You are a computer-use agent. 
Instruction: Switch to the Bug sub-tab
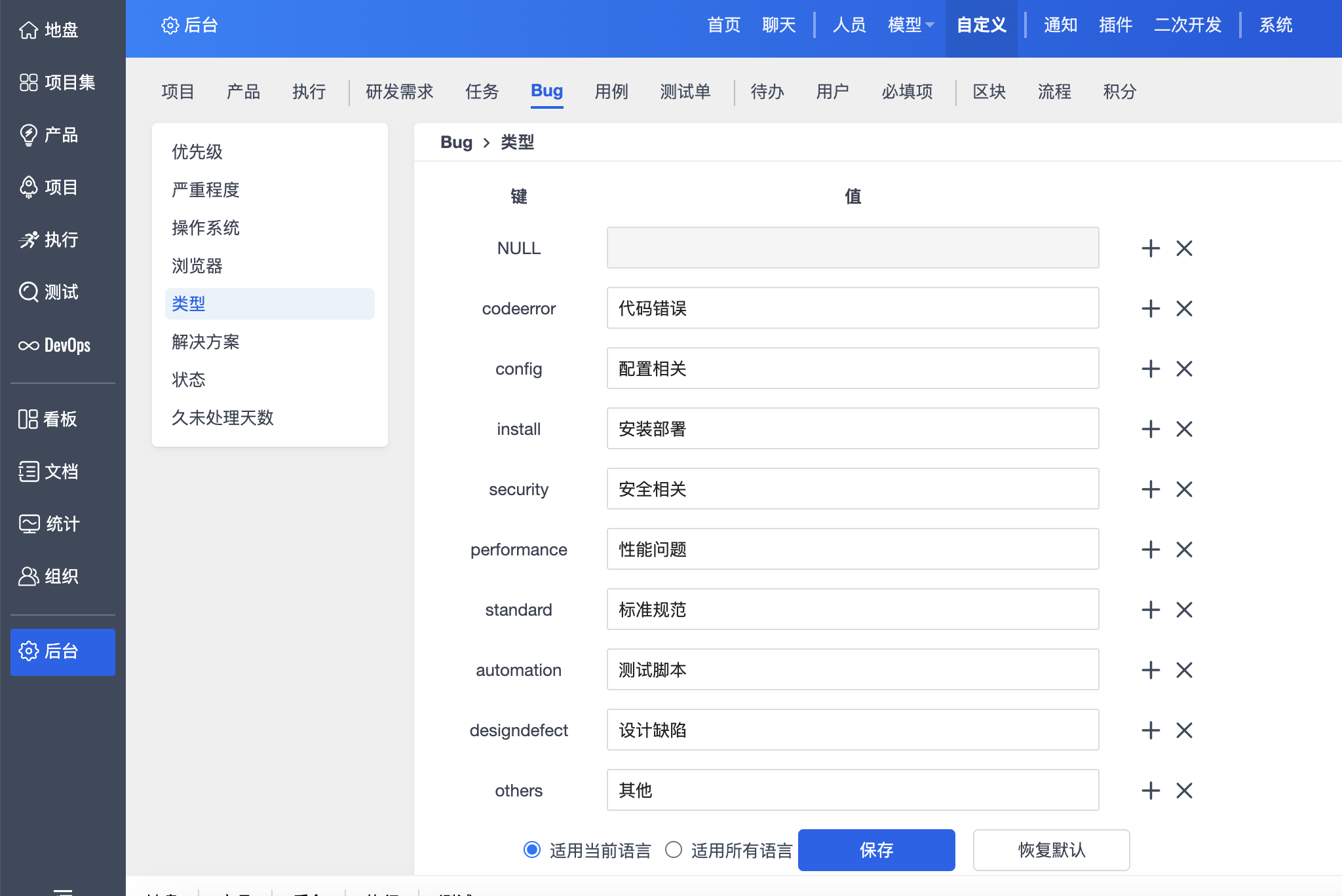point(547,91)
